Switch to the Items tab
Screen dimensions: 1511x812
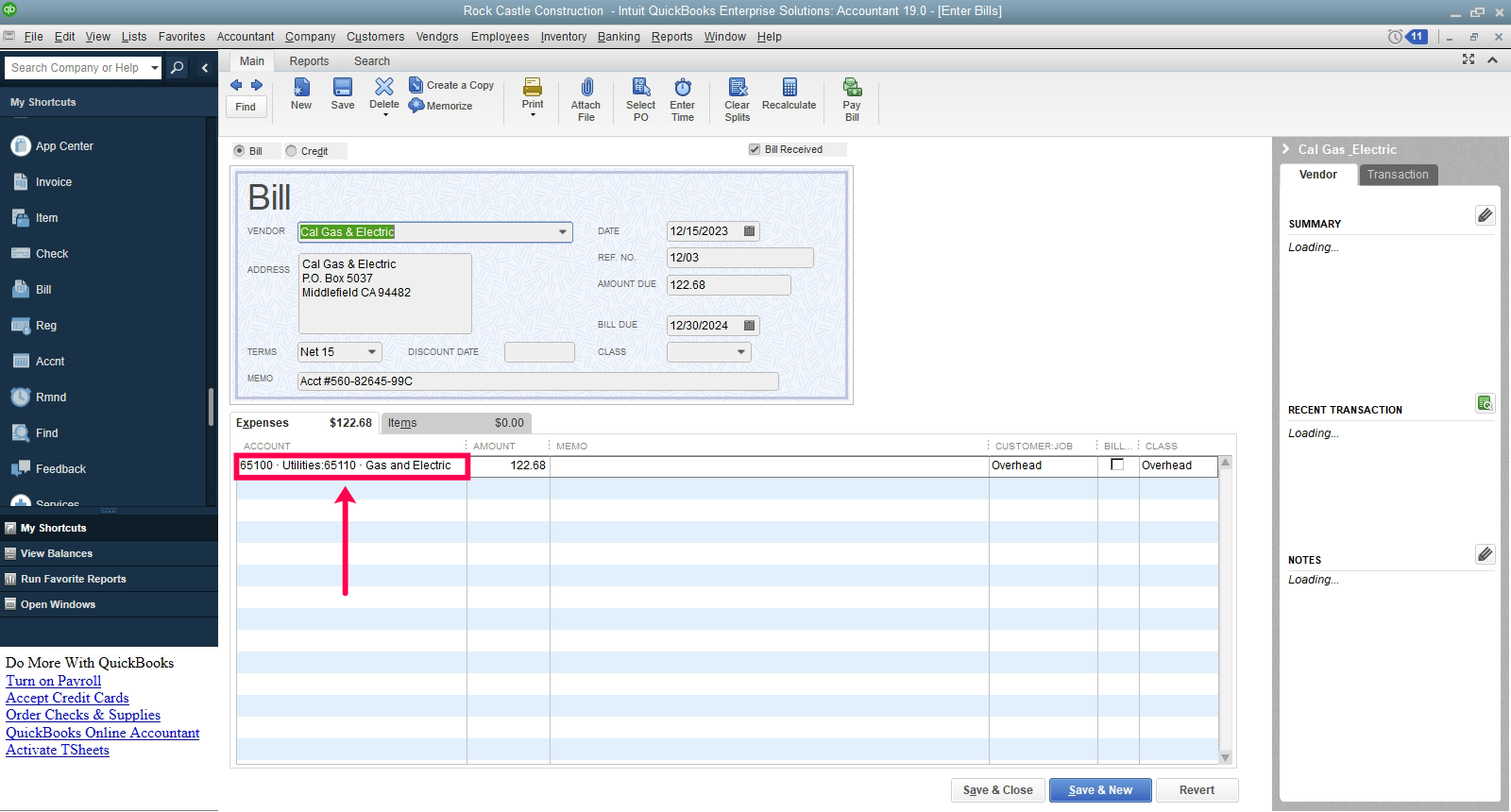[456, 423]
